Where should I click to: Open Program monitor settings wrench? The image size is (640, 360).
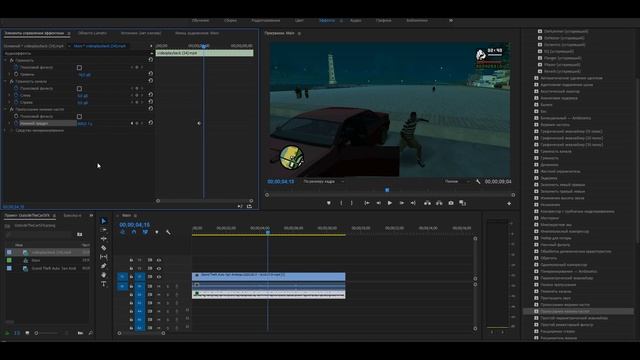(x=478, y=182)
